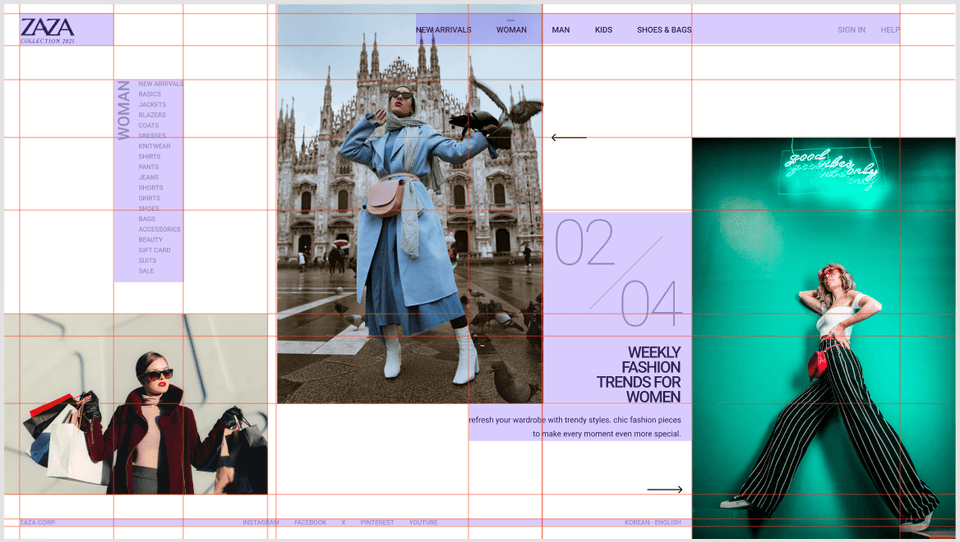Select MAN in the top navigation
This screenshot has height=542, width=960.
click(x=561, y=29)
